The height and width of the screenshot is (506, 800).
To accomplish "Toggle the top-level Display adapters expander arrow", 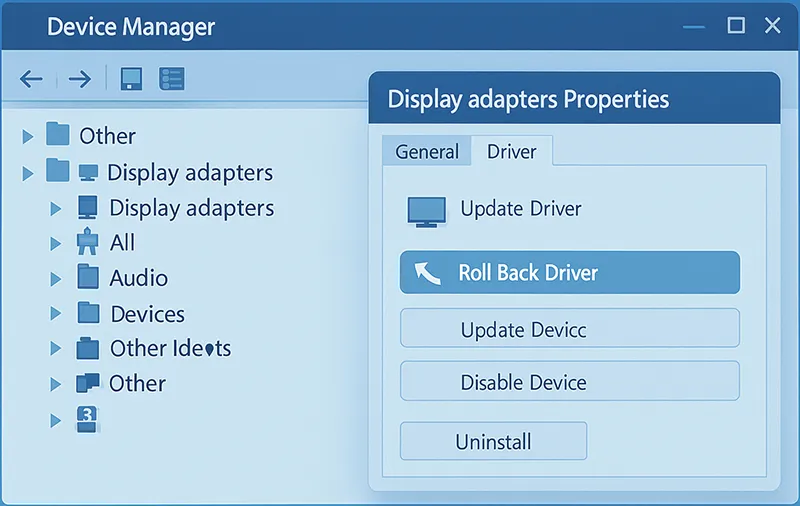I will 28,174.
